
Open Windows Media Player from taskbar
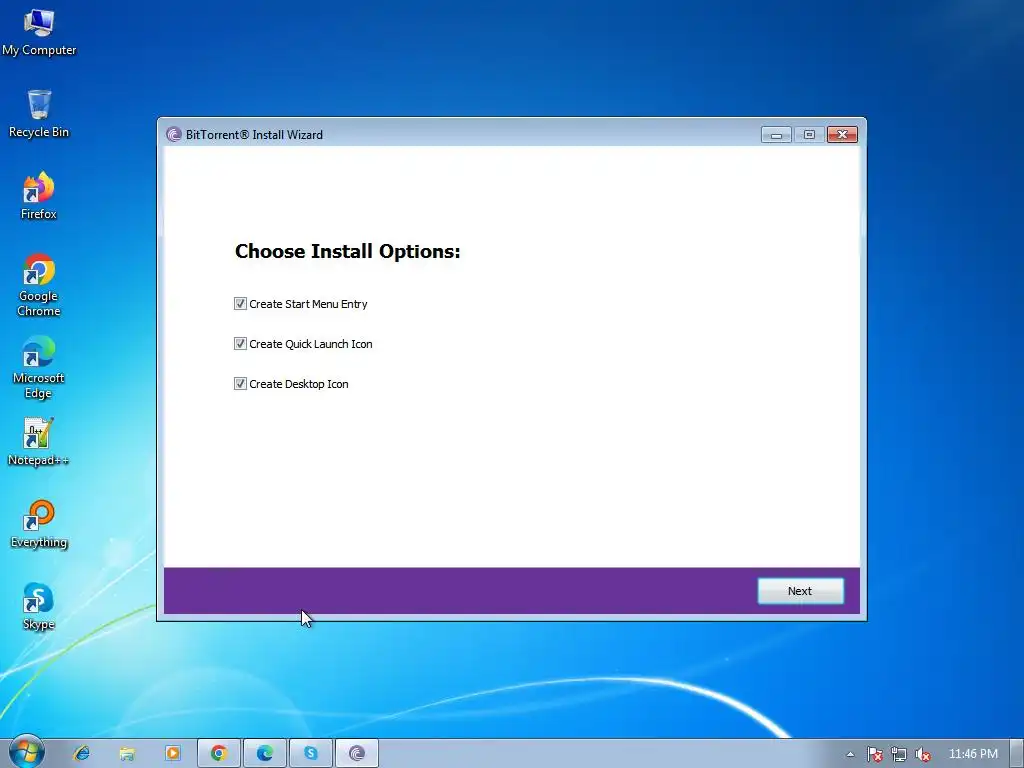tap(173, 753)
